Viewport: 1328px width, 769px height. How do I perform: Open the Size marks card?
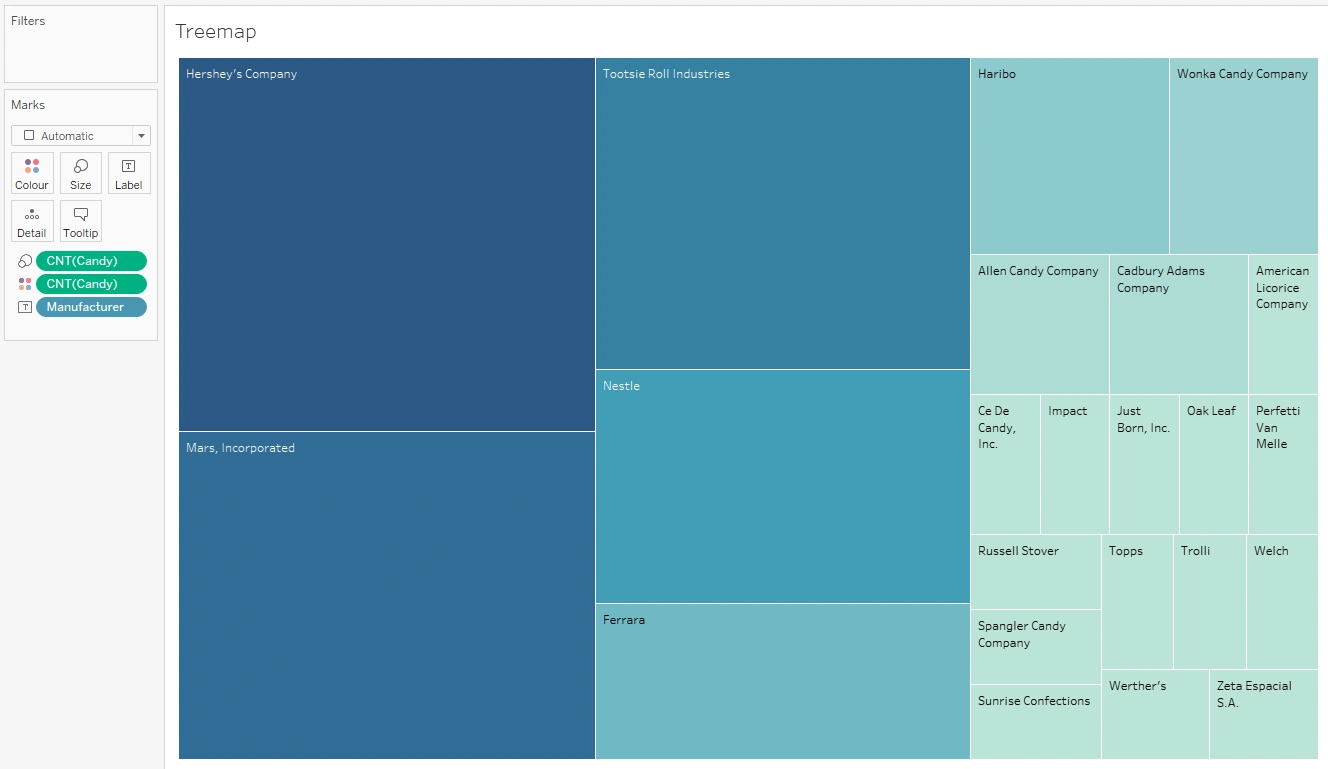pyautogui.click(x=81, y=173)
